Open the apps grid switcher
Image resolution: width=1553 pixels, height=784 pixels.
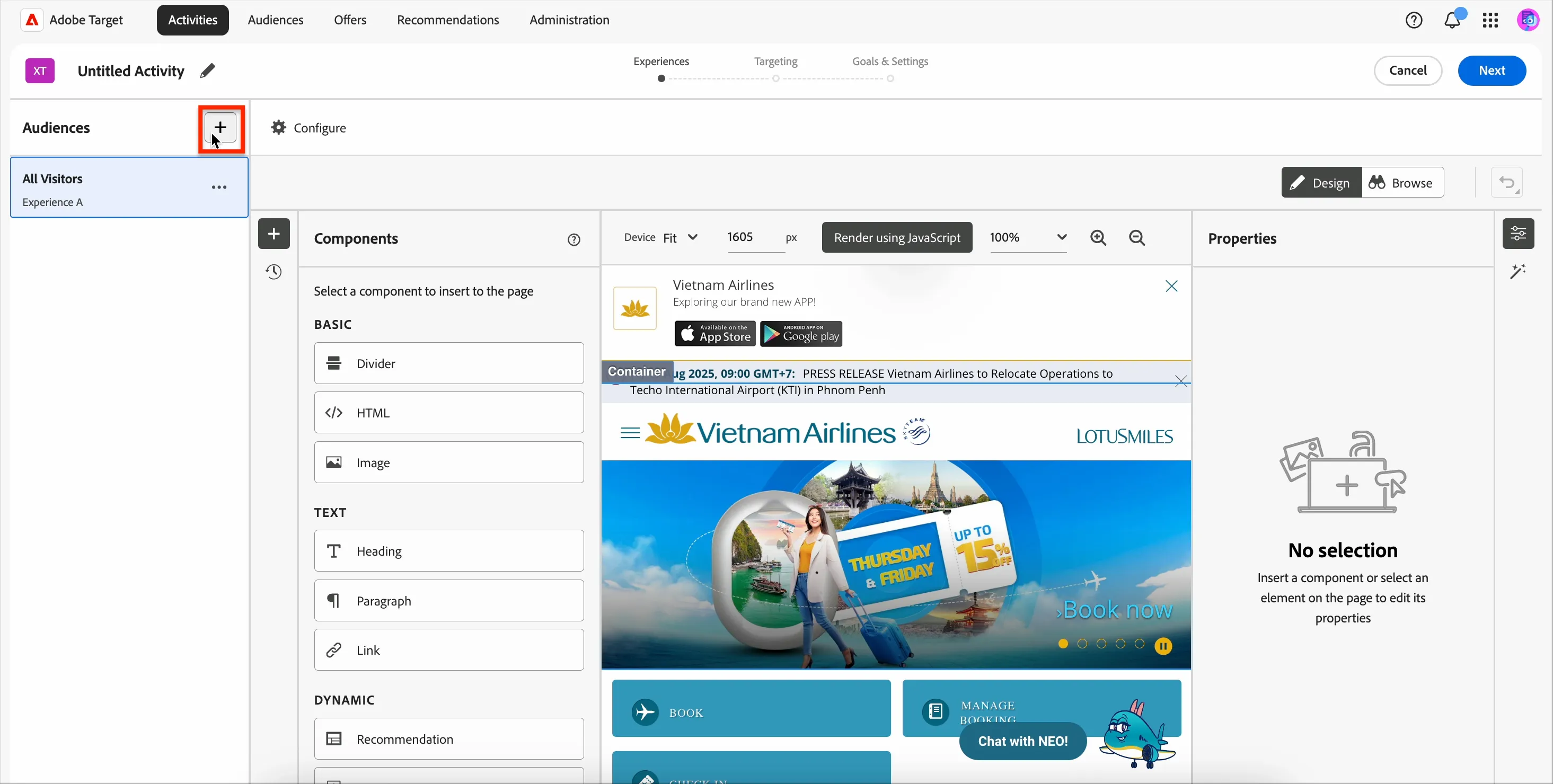(x=1490, y=21)
